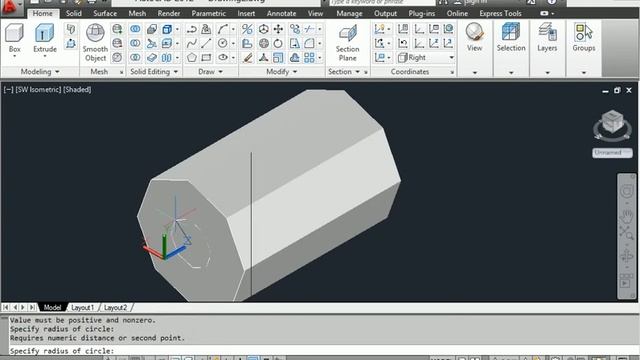The height and width of the screenshot is (360, 640).
Task: Expand the Layers panel flyout
Action: (547, 73)
